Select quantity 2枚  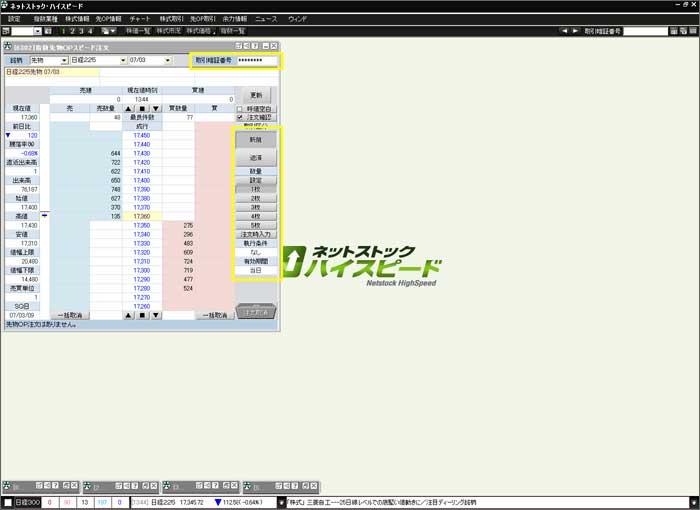(x=256, y=198)
